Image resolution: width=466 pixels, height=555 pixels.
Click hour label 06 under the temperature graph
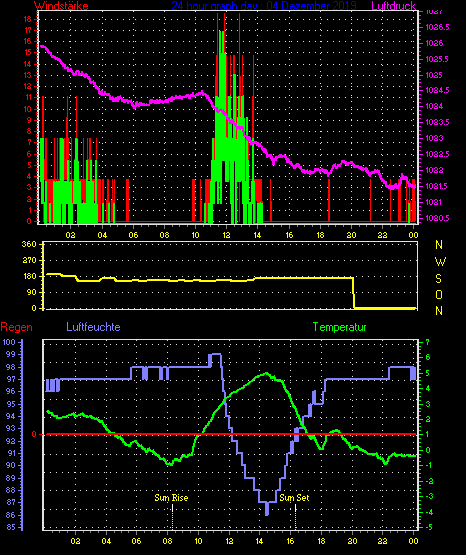[137, 541]
